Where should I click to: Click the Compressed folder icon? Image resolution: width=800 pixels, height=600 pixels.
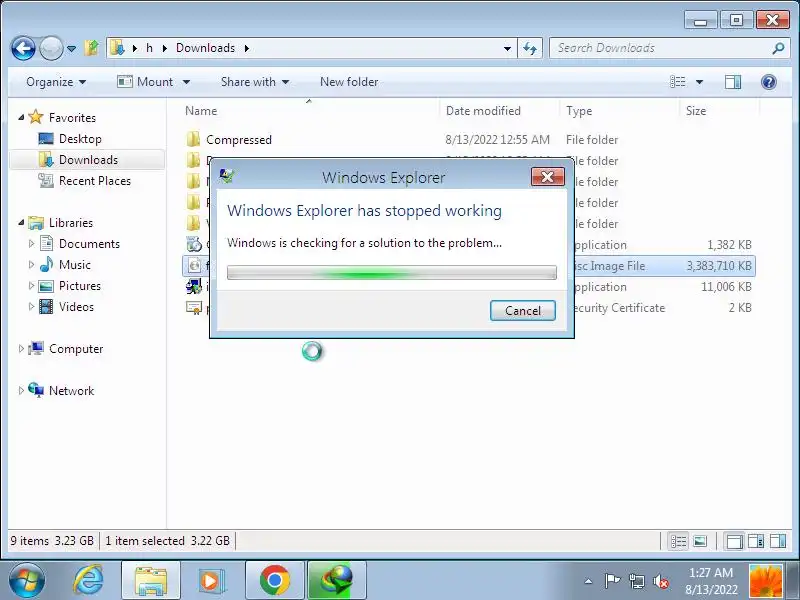point(193,139)
